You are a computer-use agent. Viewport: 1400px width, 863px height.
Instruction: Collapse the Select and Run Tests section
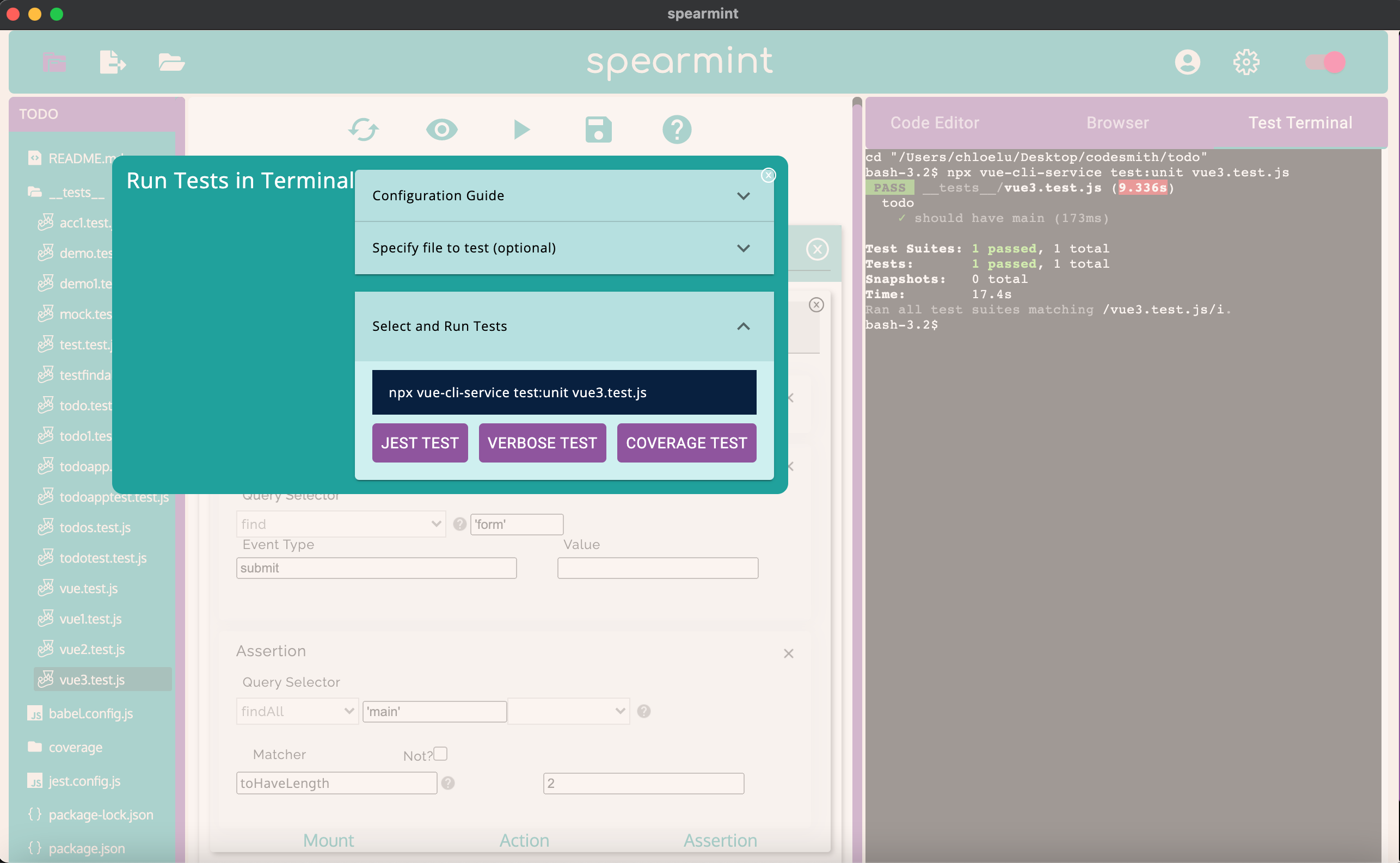point(564,326)
